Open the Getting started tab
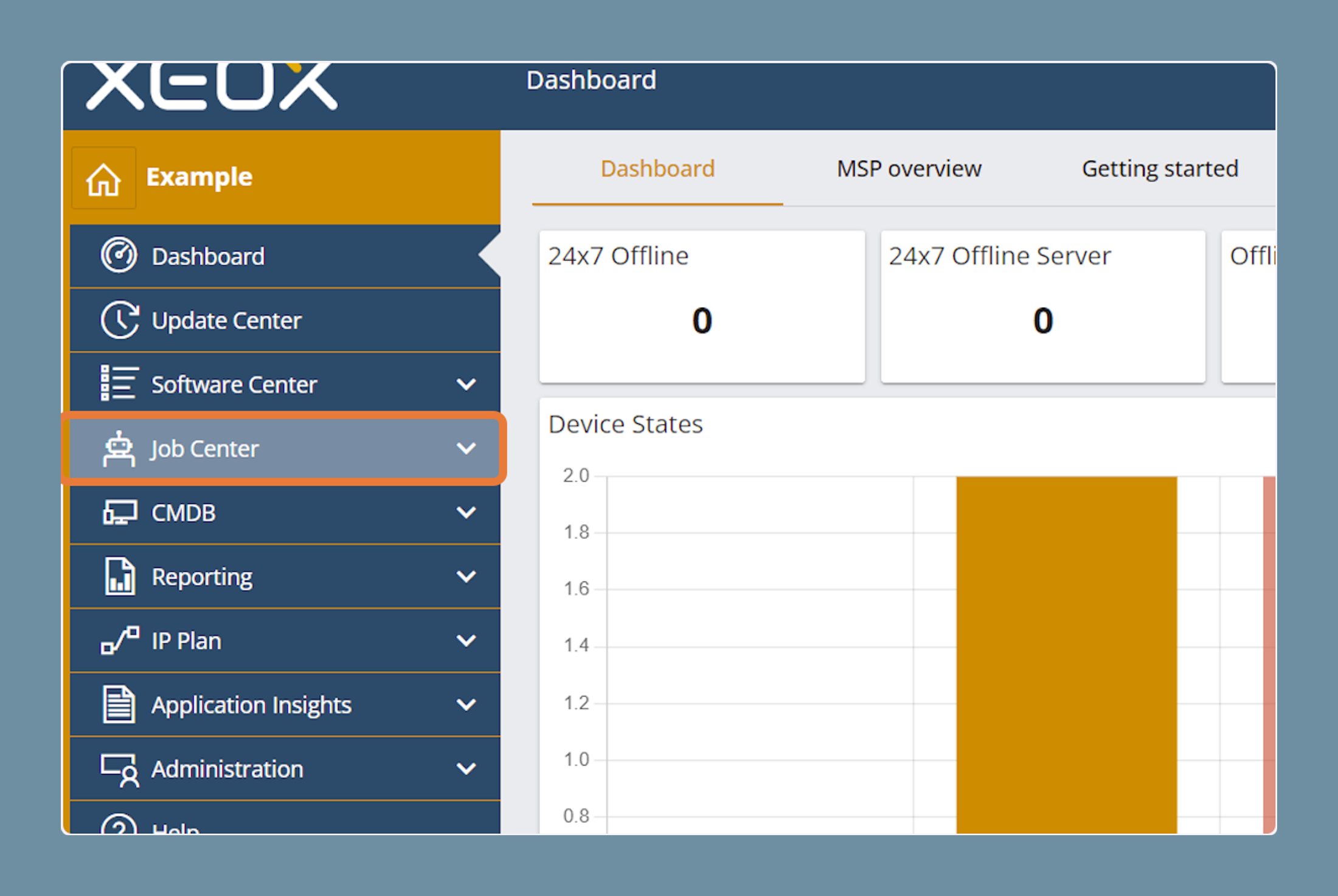 click(x=1160, y=168)
